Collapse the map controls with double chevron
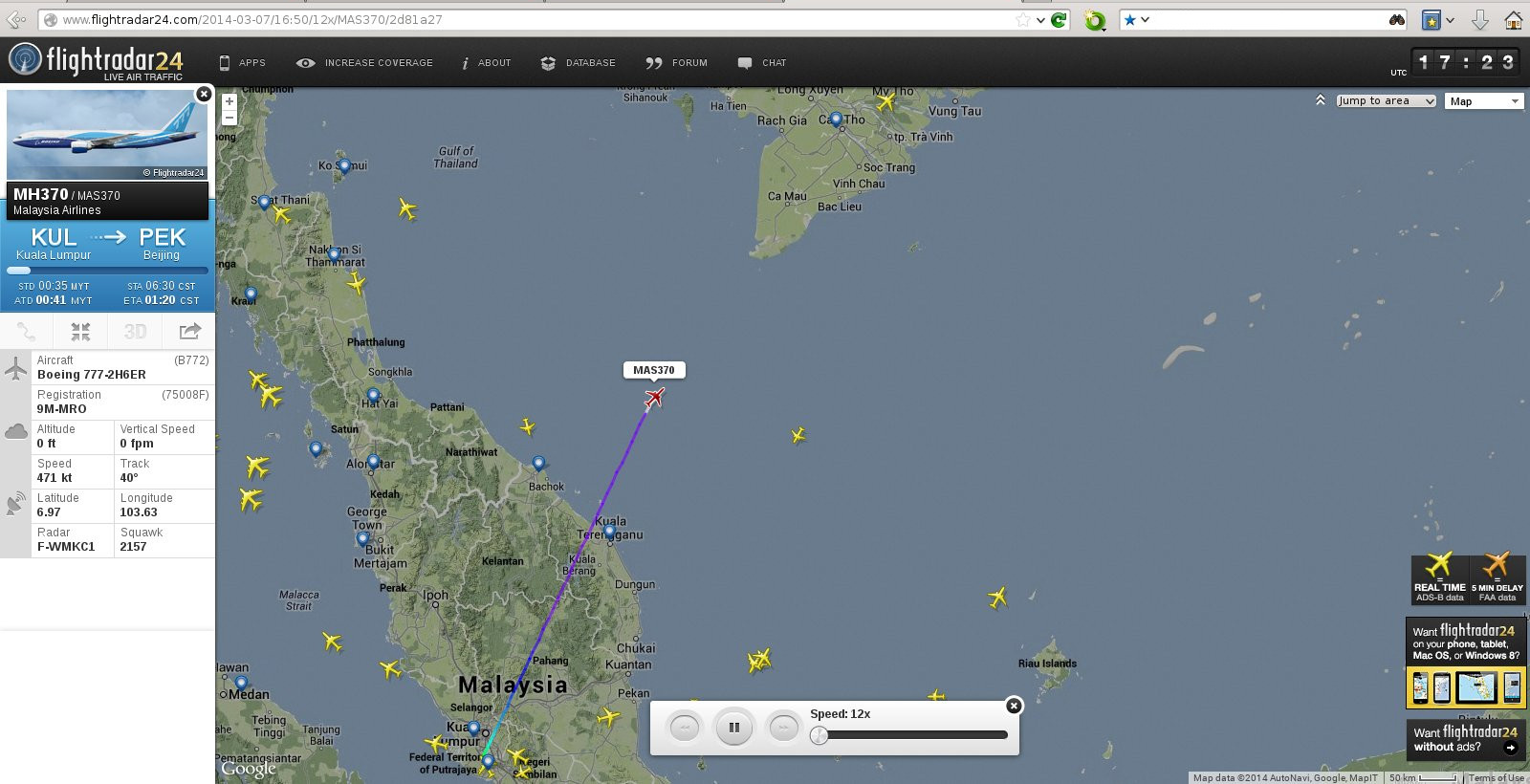This screenshot has width=1530, height=784. point(1321,100)
